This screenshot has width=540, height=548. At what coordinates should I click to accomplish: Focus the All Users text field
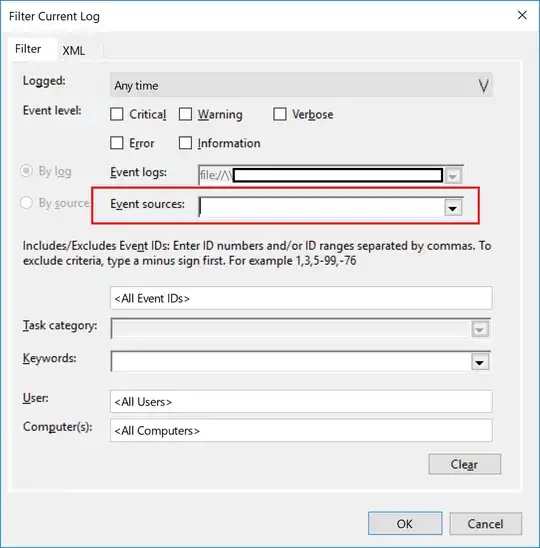(301, 402)
